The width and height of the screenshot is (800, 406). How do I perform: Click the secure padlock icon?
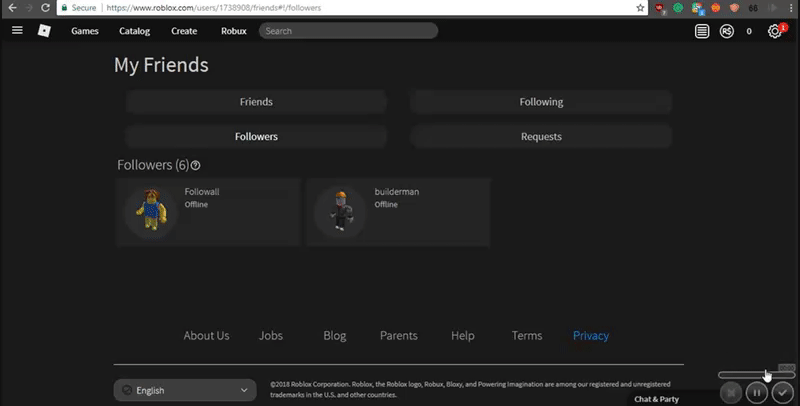pyautogui.click(x=64, y=8)
